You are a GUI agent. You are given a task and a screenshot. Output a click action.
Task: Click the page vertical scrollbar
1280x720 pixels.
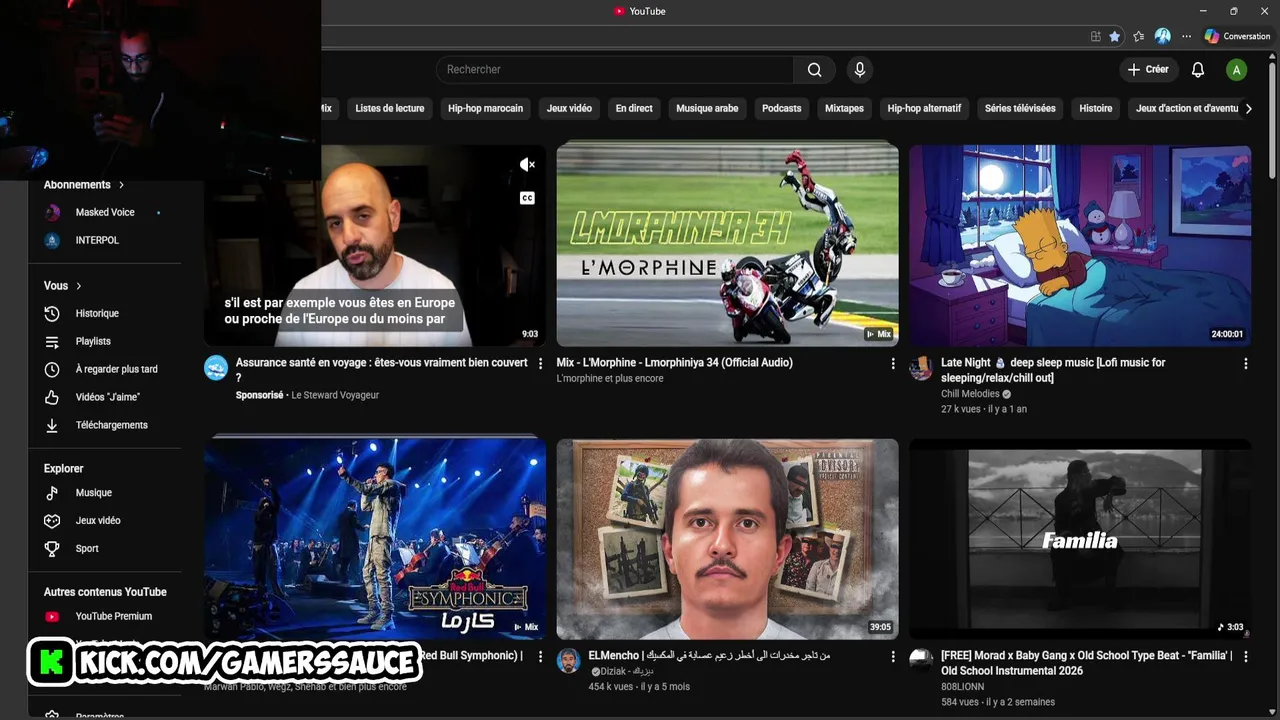coord(1272,120)
